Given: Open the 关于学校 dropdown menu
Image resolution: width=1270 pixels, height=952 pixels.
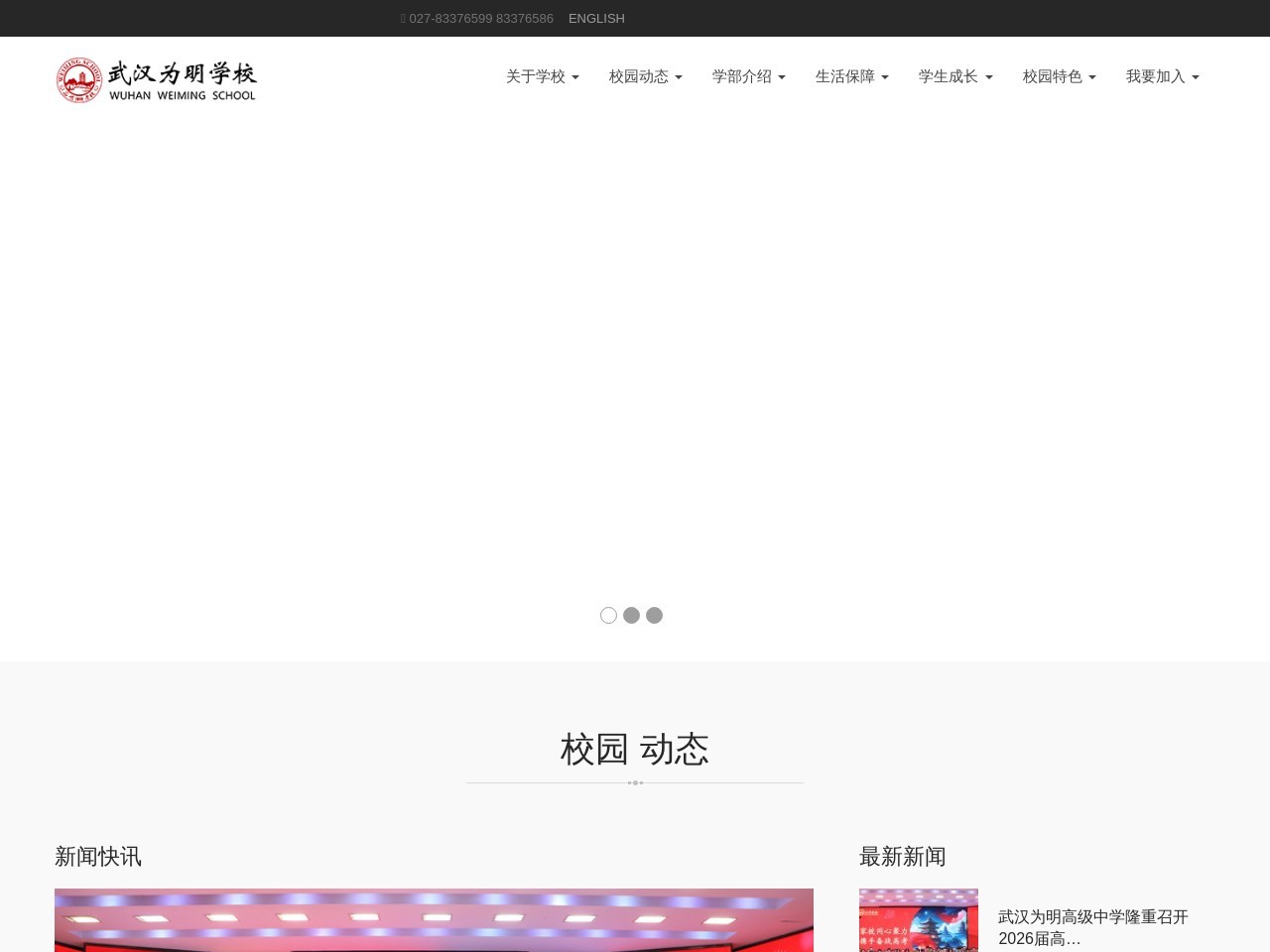Looking at the screenshot, I should tap(543, 76).
